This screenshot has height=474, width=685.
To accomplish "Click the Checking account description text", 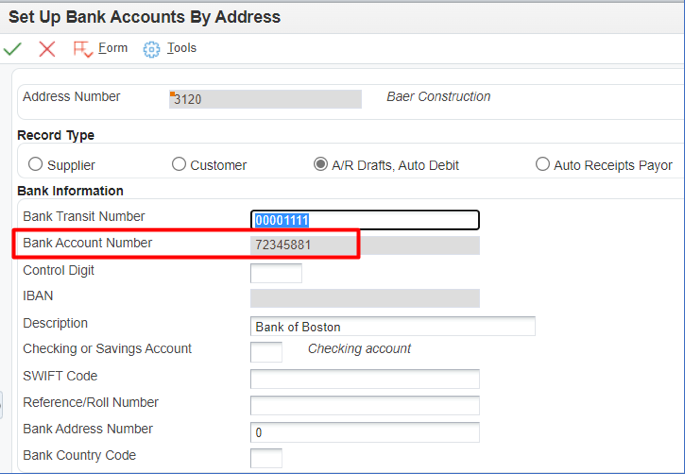I will tap(359, 349).
